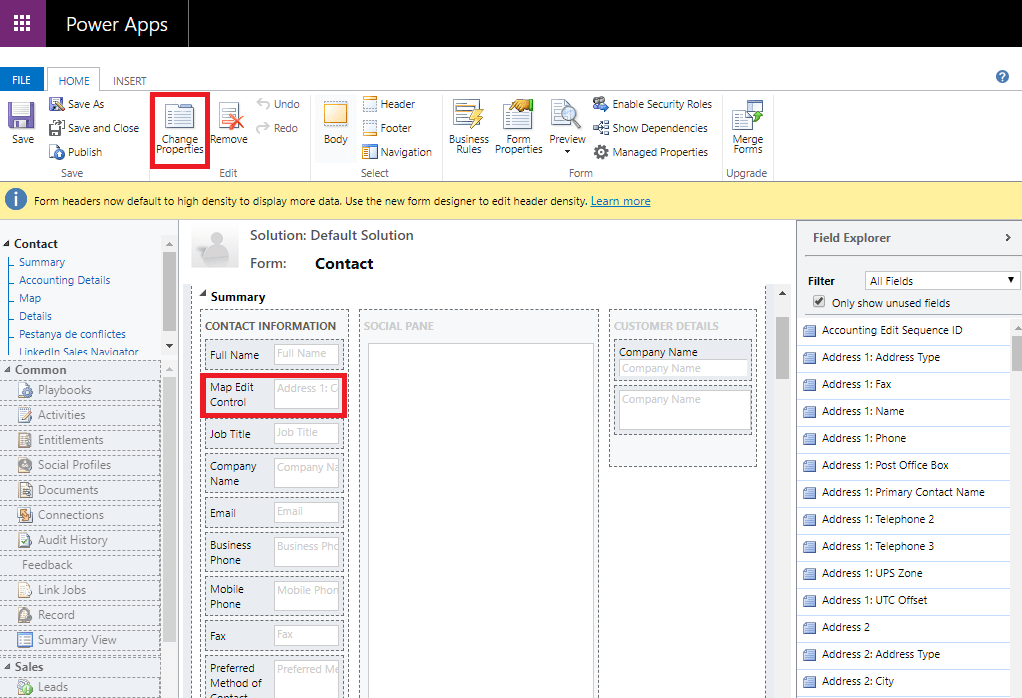Collapse the Summary tab section
Viewport: 1022px width, 698px height.
pos(203,295)
